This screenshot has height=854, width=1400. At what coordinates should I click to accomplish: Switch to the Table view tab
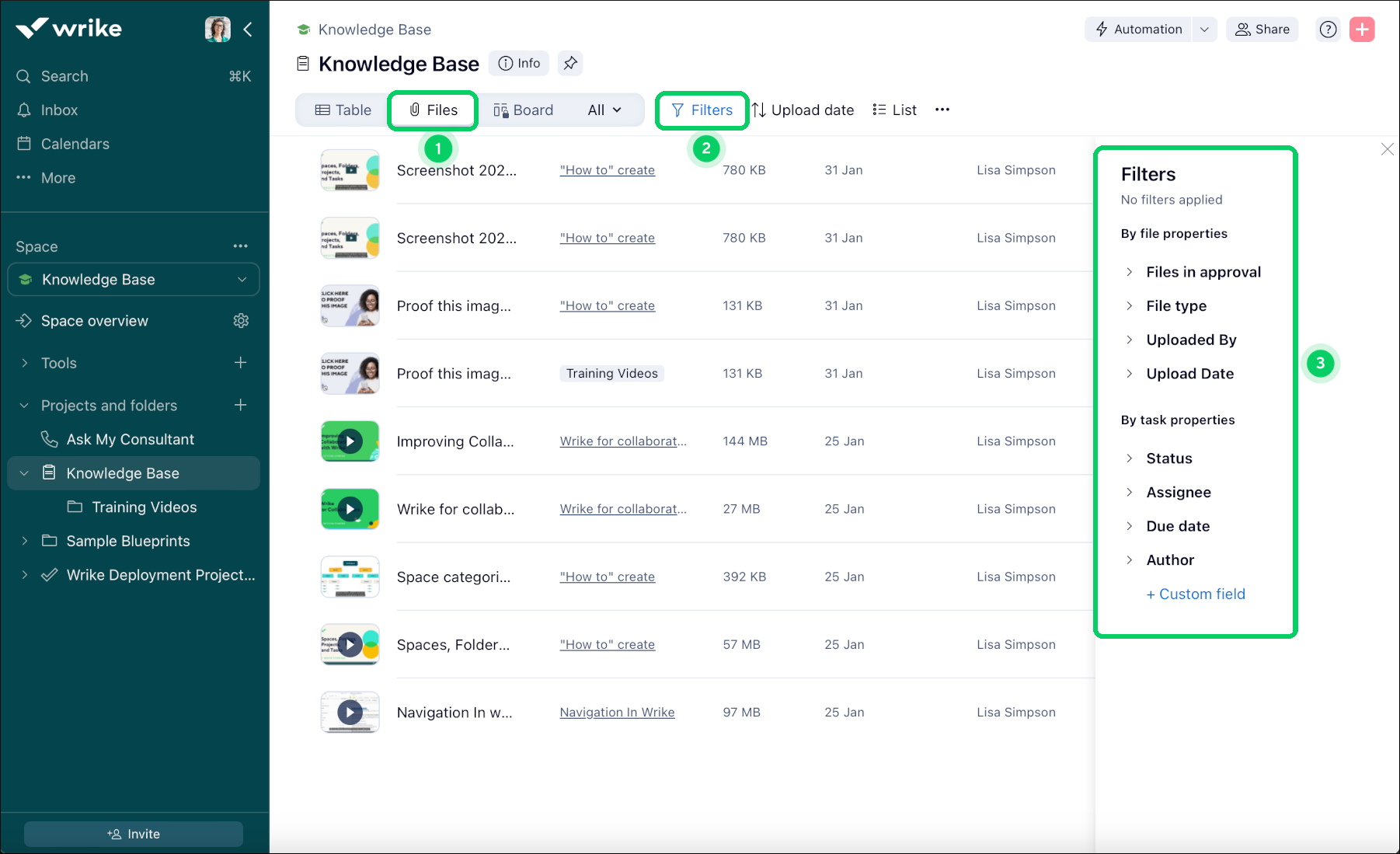click(342, 110)
